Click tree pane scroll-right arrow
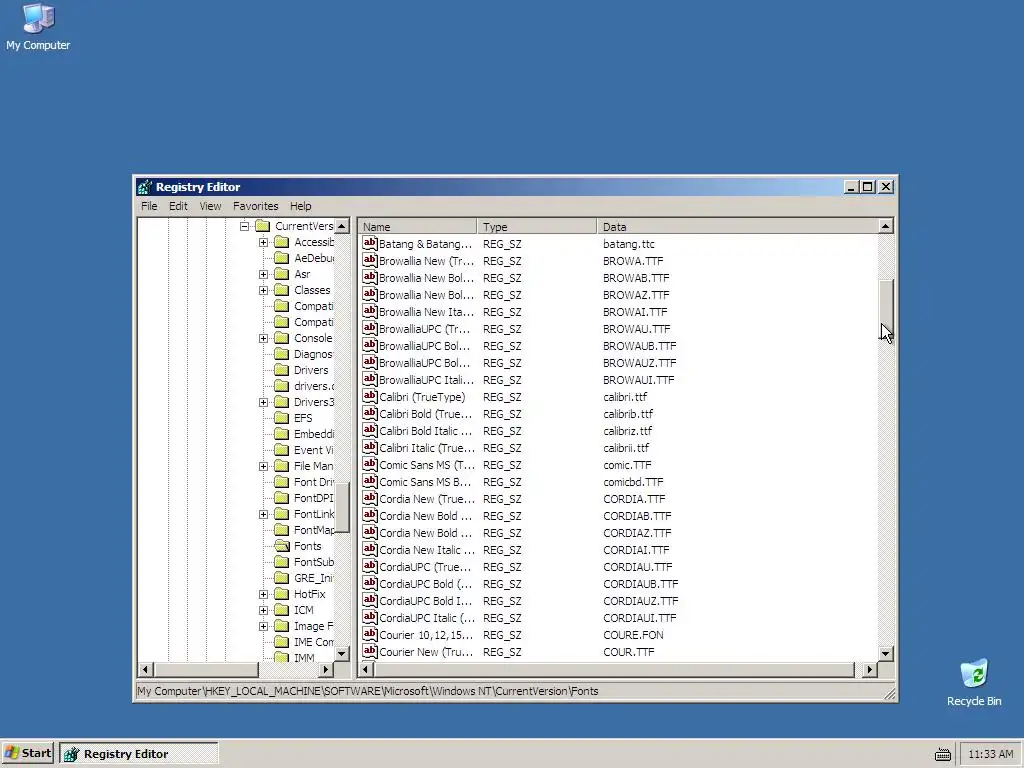The height and width of the screenshot is (768, 1024). pos(326,669)
